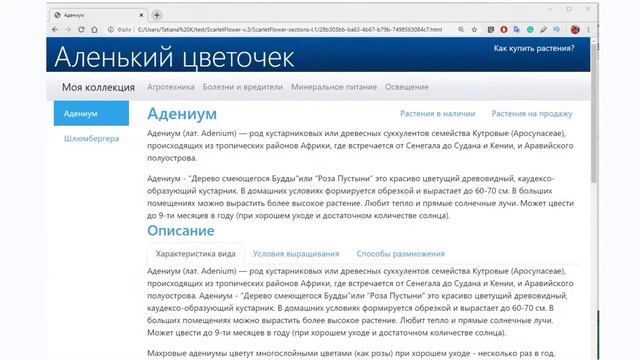Switch to the Способы размножения tab
Viewport: 640px width, 360px height.
pyautogui.click(x=400, y=253)
